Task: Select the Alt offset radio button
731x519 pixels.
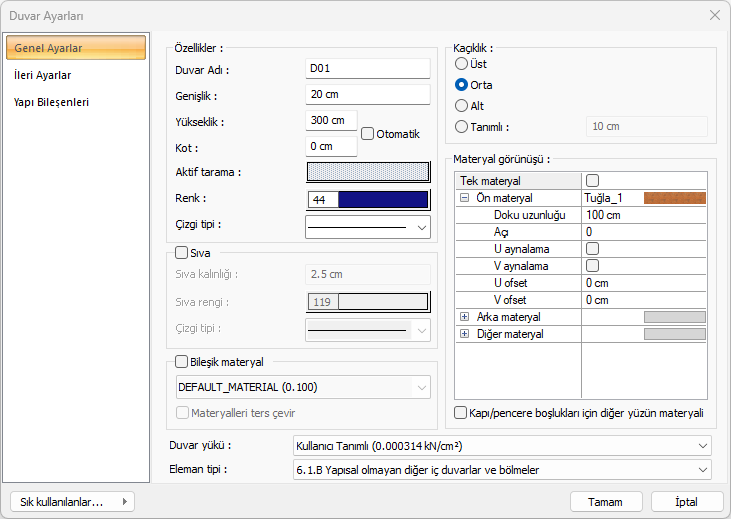Action: pos(461,105)
